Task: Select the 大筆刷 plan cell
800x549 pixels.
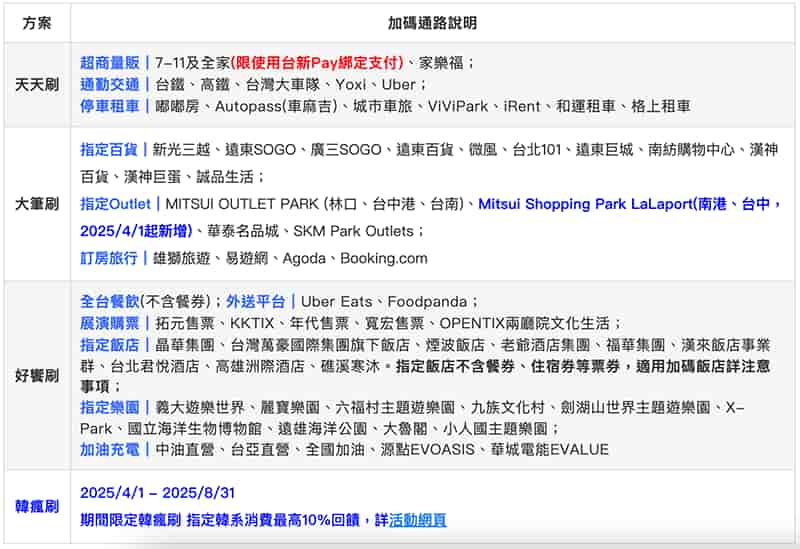Action: (37, 204)
